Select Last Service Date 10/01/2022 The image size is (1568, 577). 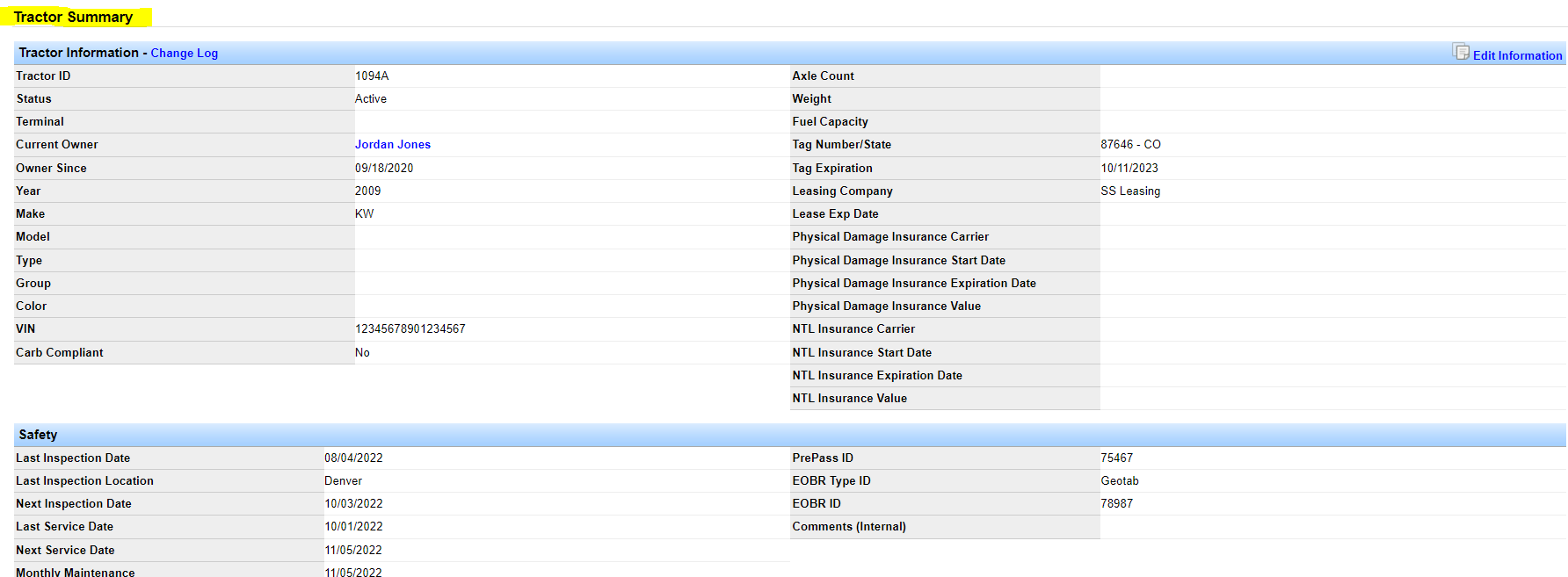click(353, 527)
